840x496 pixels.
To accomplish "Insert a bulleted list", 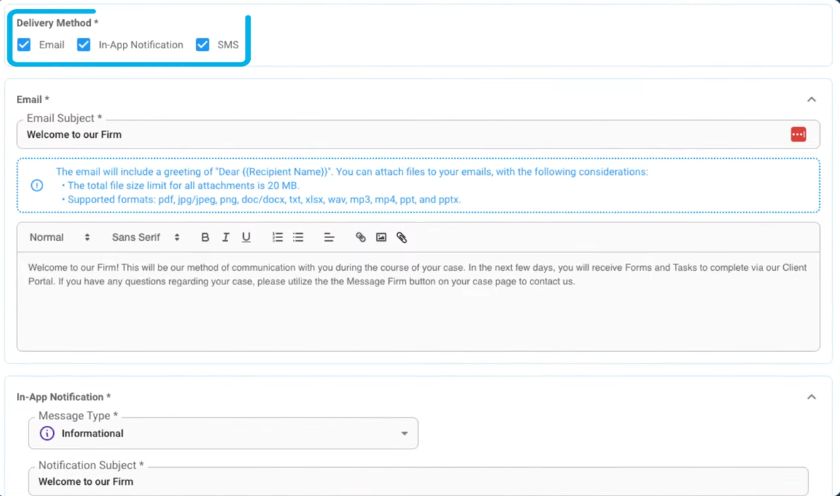I will tap(298, 237).
